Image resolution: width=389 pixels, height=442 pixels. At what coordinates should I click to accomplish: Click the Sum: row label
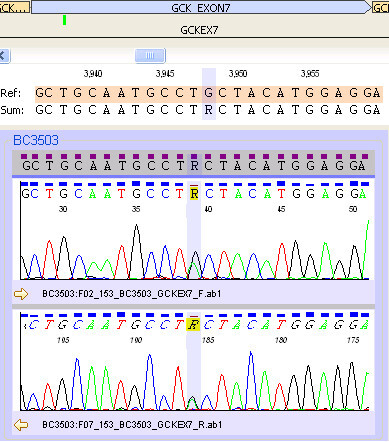(12, 110)
